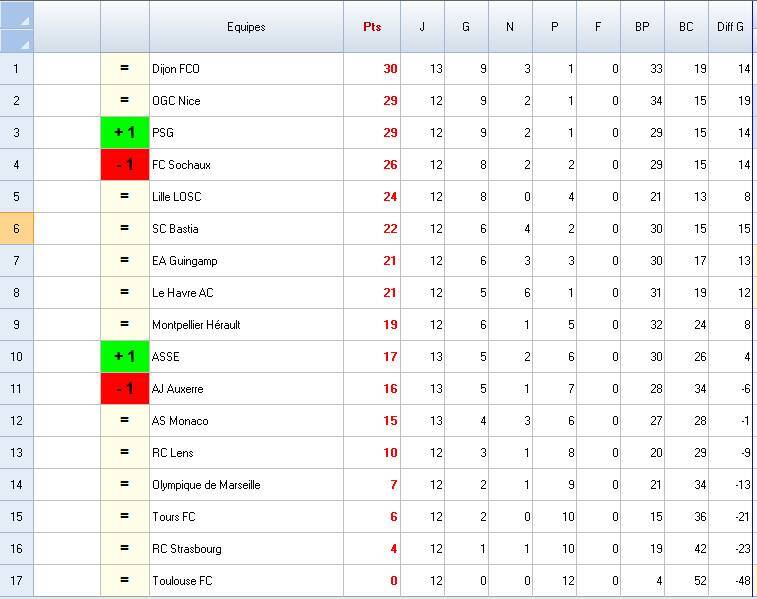Click the J column header
757x599 pixels.
[422, 27]
